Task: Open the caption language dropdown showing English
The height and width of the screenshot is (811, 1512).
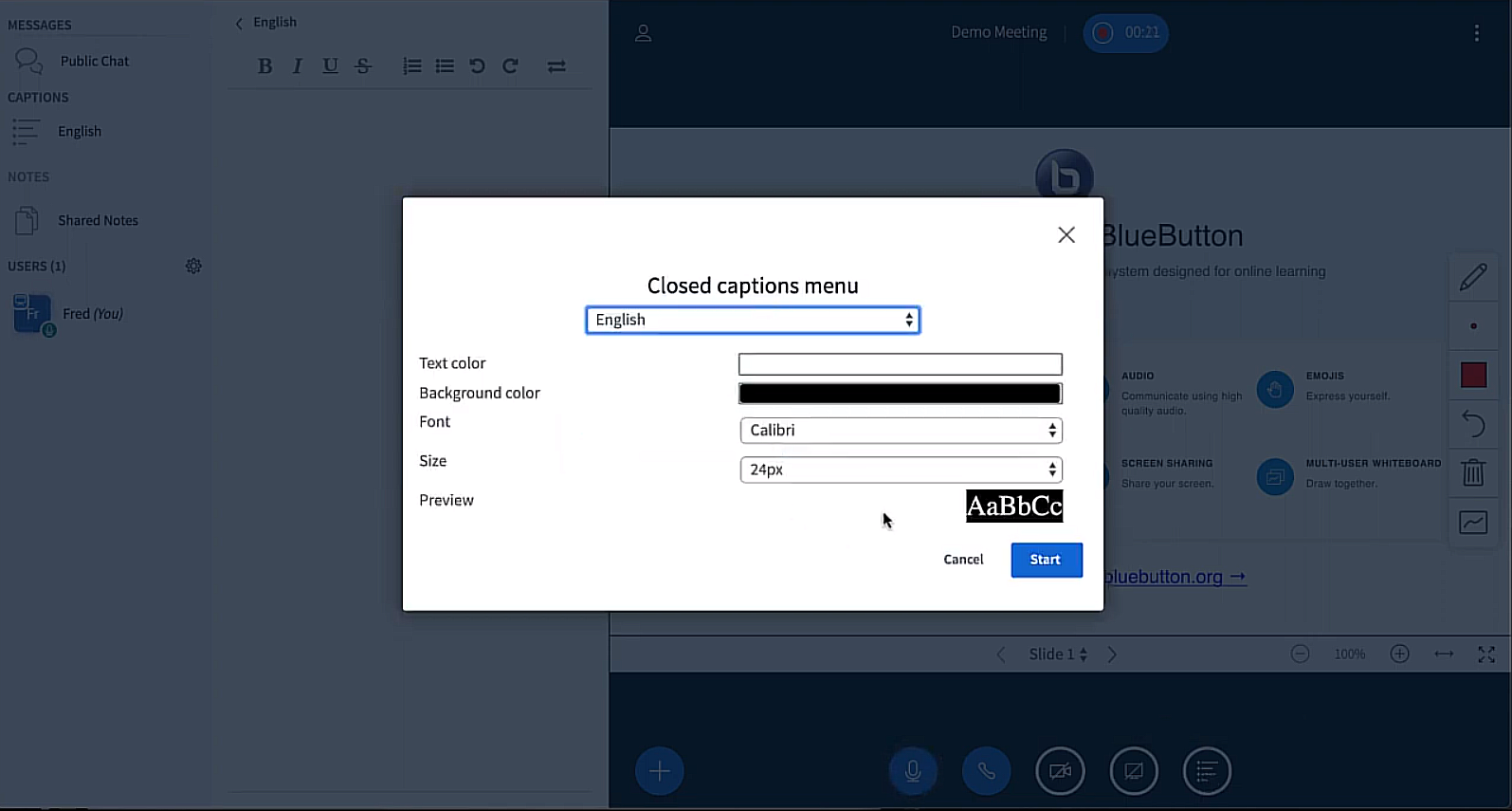Action: pyautogui.click(x=753, y=321)
